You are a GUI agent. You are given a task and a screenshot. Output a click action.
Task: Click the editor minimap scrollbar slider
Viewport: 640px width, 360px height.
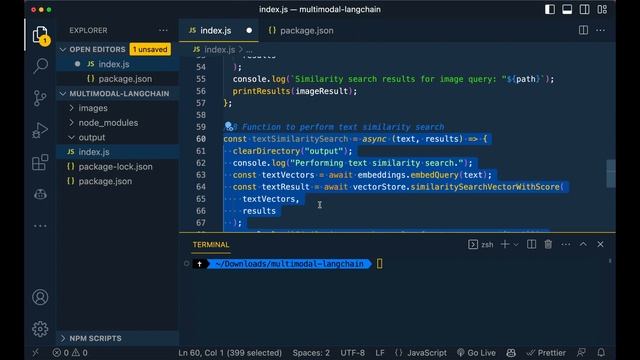[x=611, y=174]
